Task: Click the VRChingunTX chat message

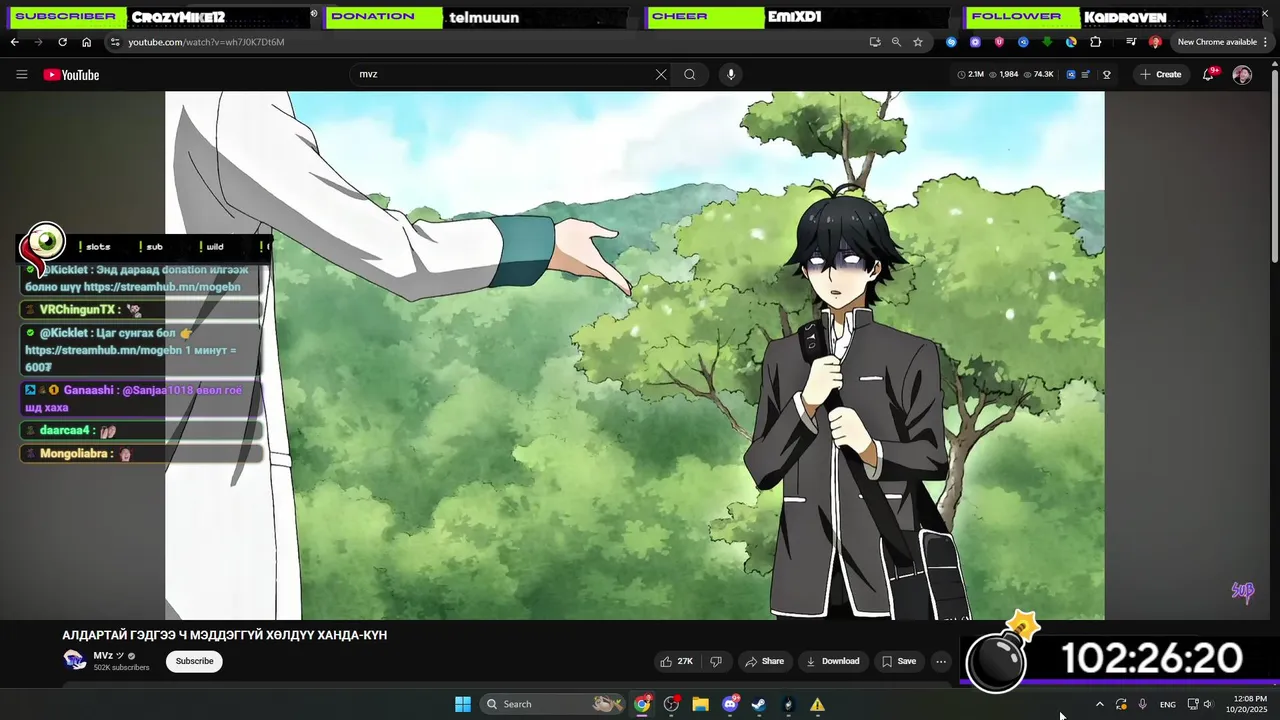Action: pos(141,310)
